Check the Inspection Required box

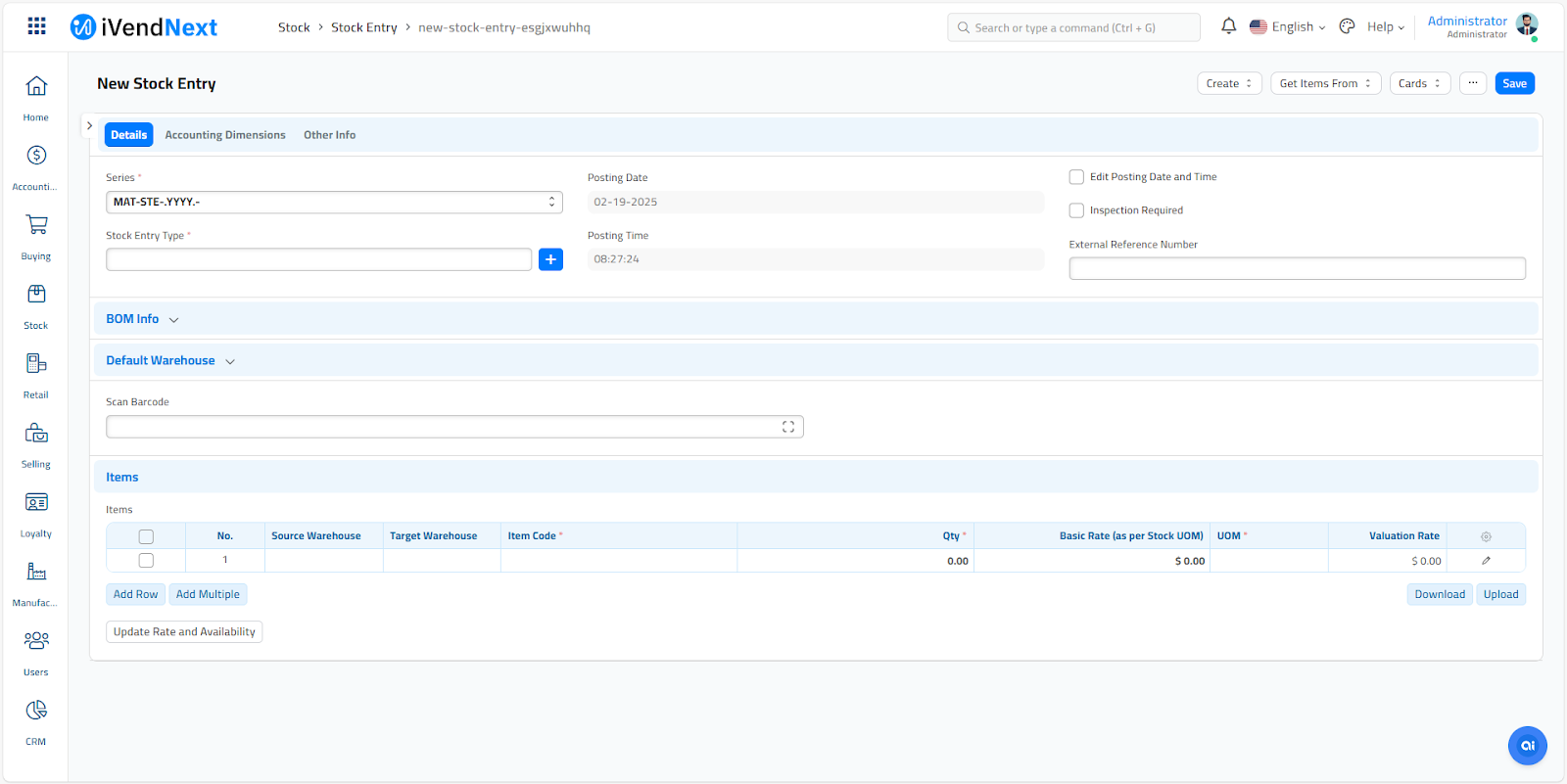1076,210
